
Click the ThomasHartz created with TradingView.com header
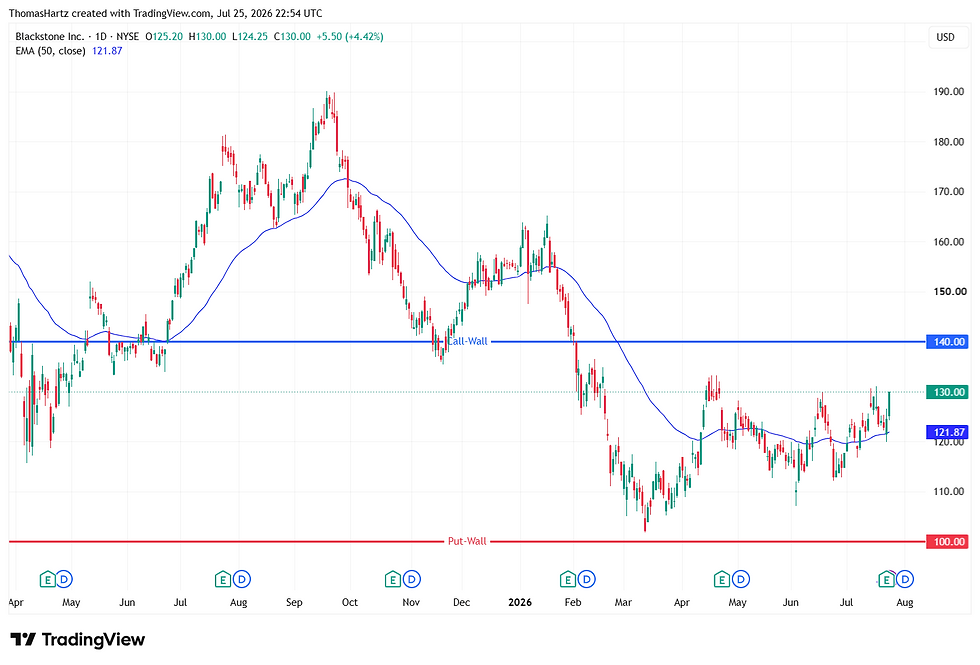point(166,13)
